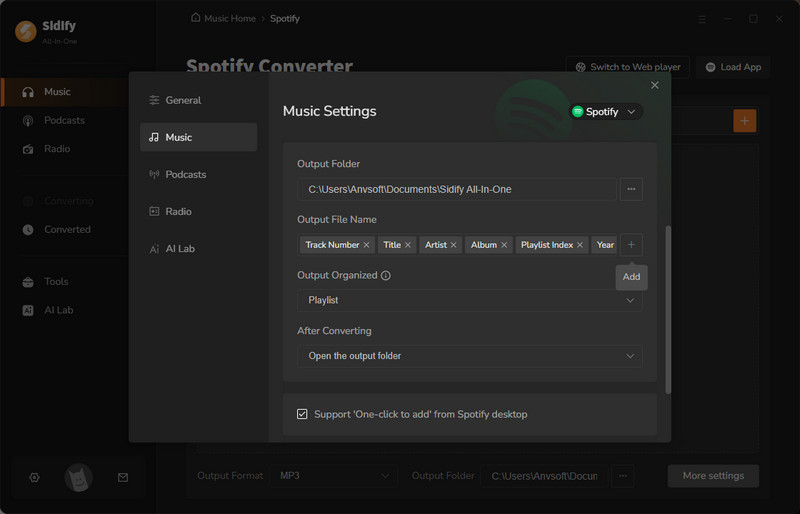Click the settings dialog scrollbar

668,309
